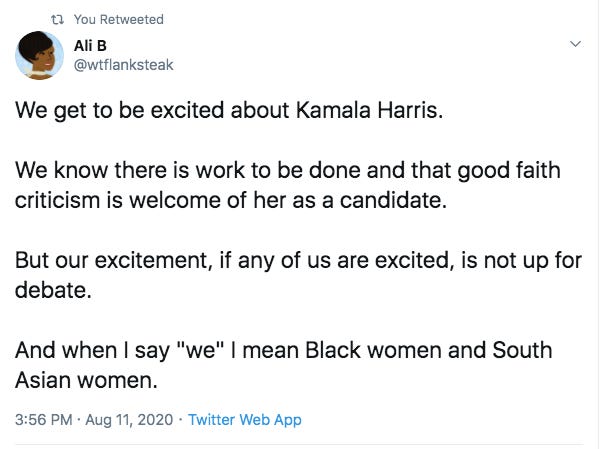Click the Aug 11, 2020 date
Viewport: 600px width, 449px height.
pos(129,420)
